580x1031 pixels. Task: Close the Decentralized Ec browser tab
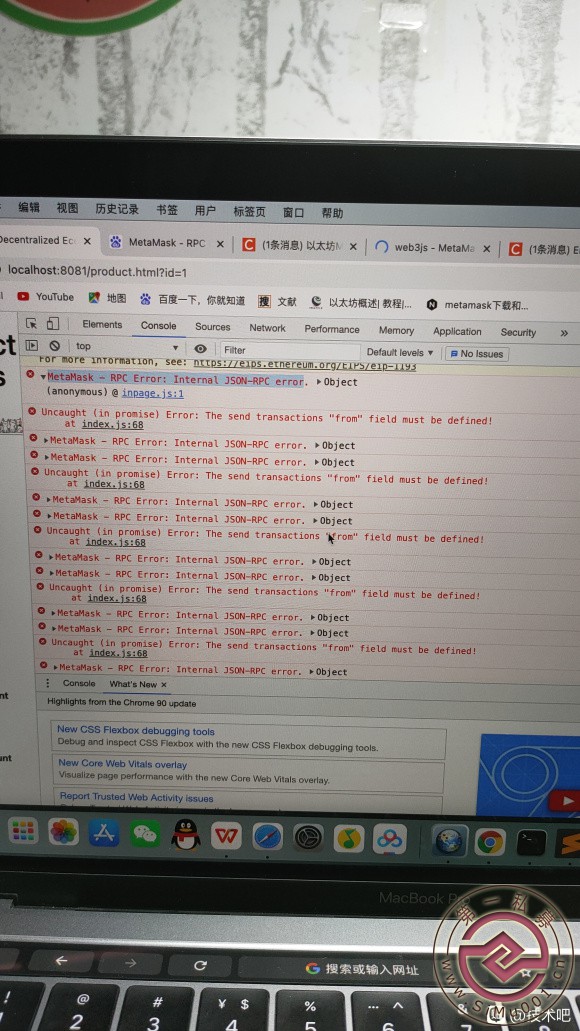click(87, 241)
